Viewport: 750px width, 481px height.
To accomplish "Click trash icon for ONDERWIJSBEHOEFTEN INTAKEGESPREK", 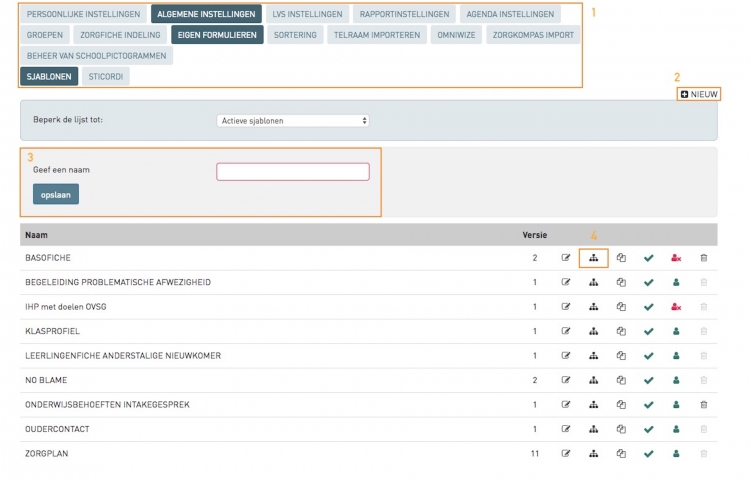I will (703, 405).
